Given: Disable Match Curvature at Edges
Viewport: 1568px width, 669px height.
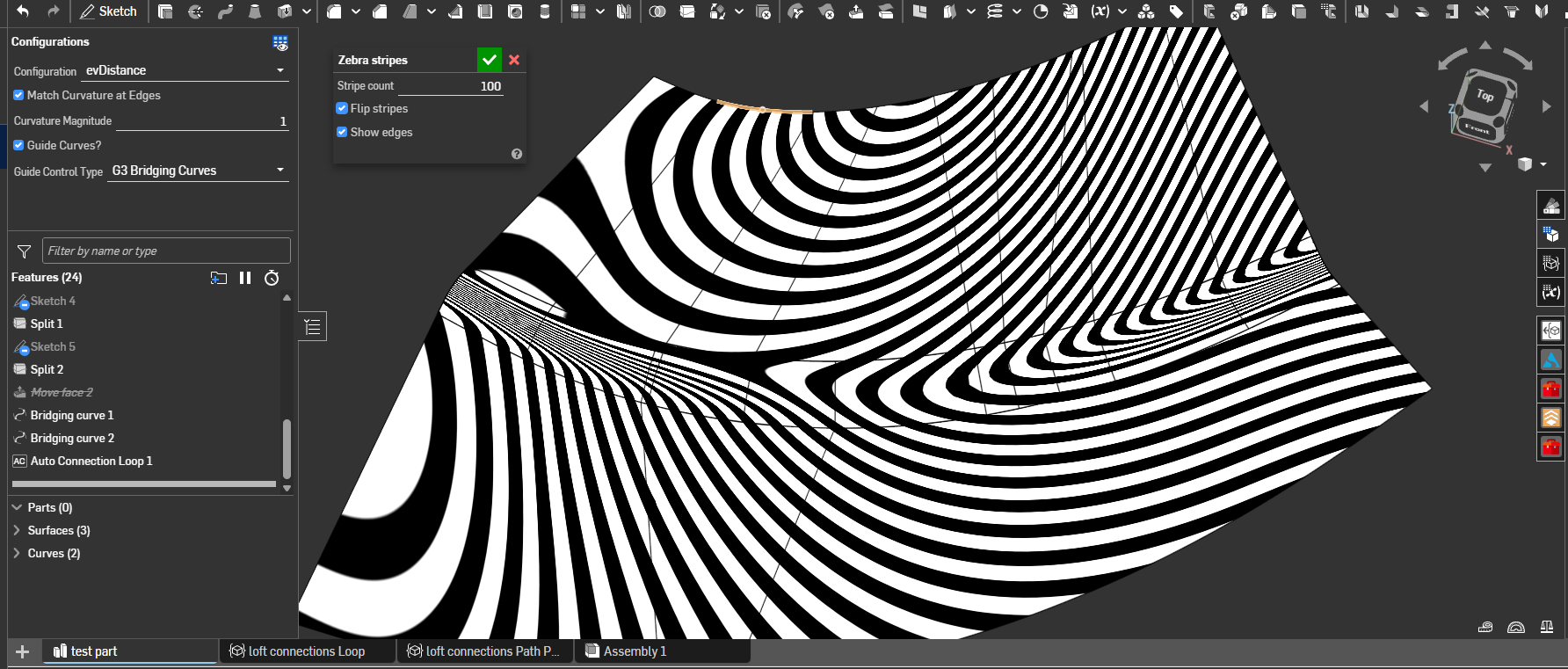Looking at the screenshot, I should pyautogui.click(x=18, y=95).
